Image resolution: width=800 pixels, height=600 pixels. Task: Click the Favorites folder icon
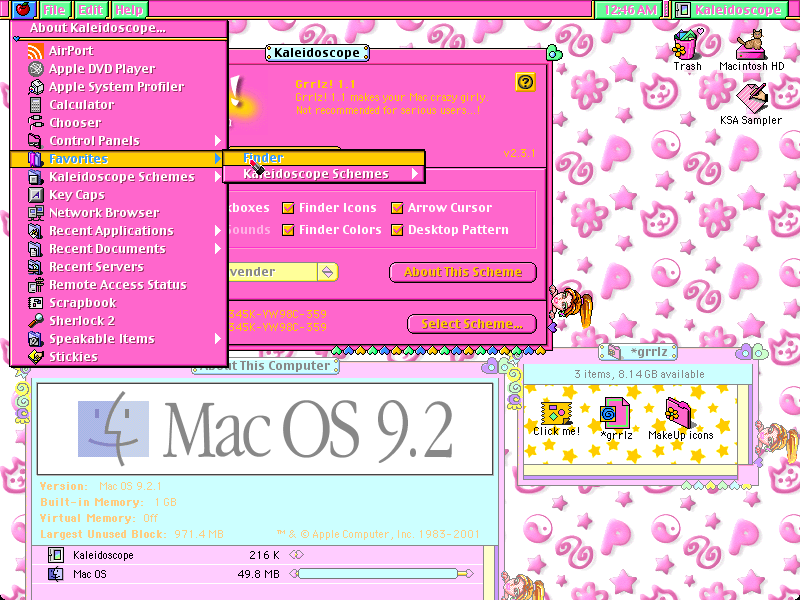(35, 159)
